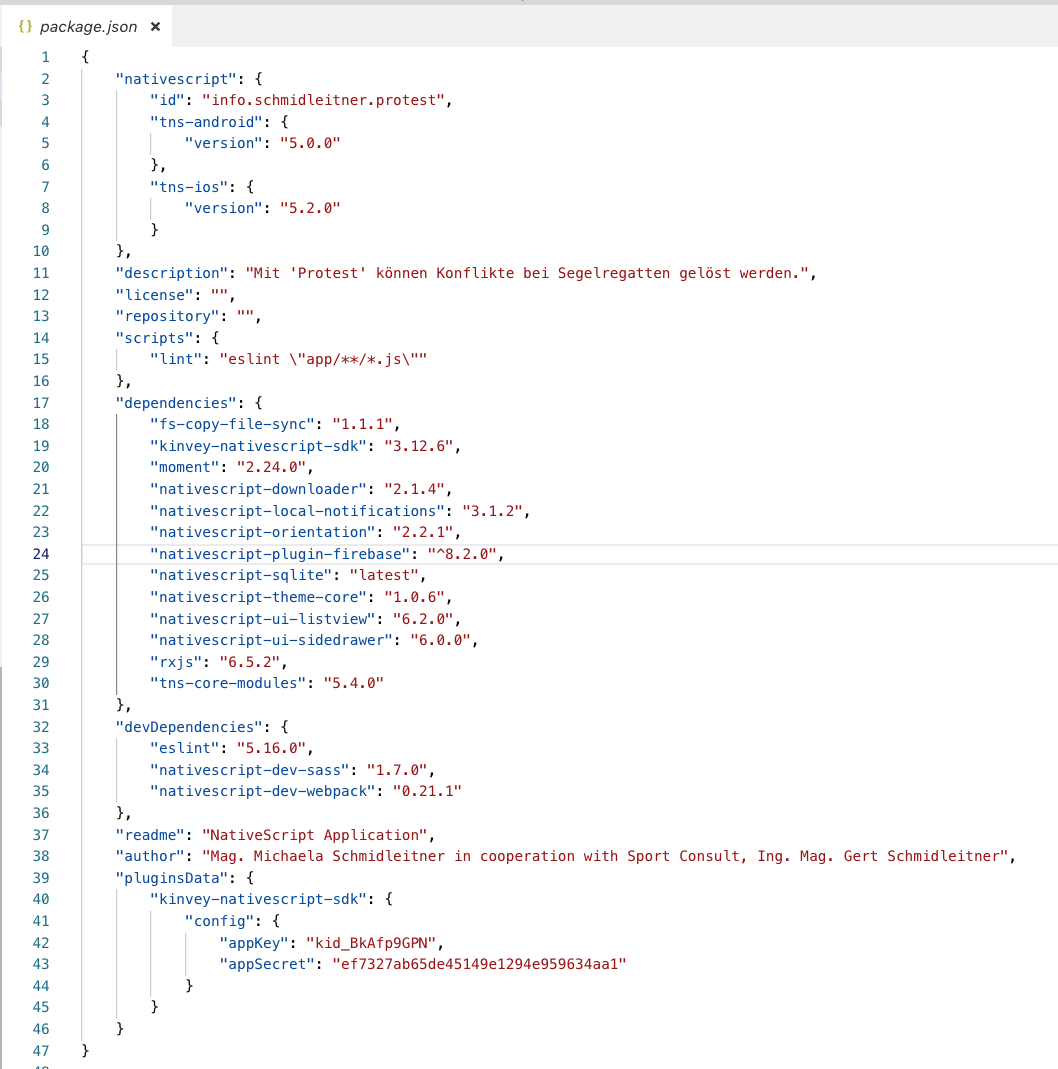1058x1069 pixels.
Task: Click the "license" key
Action: pos(154,295)
